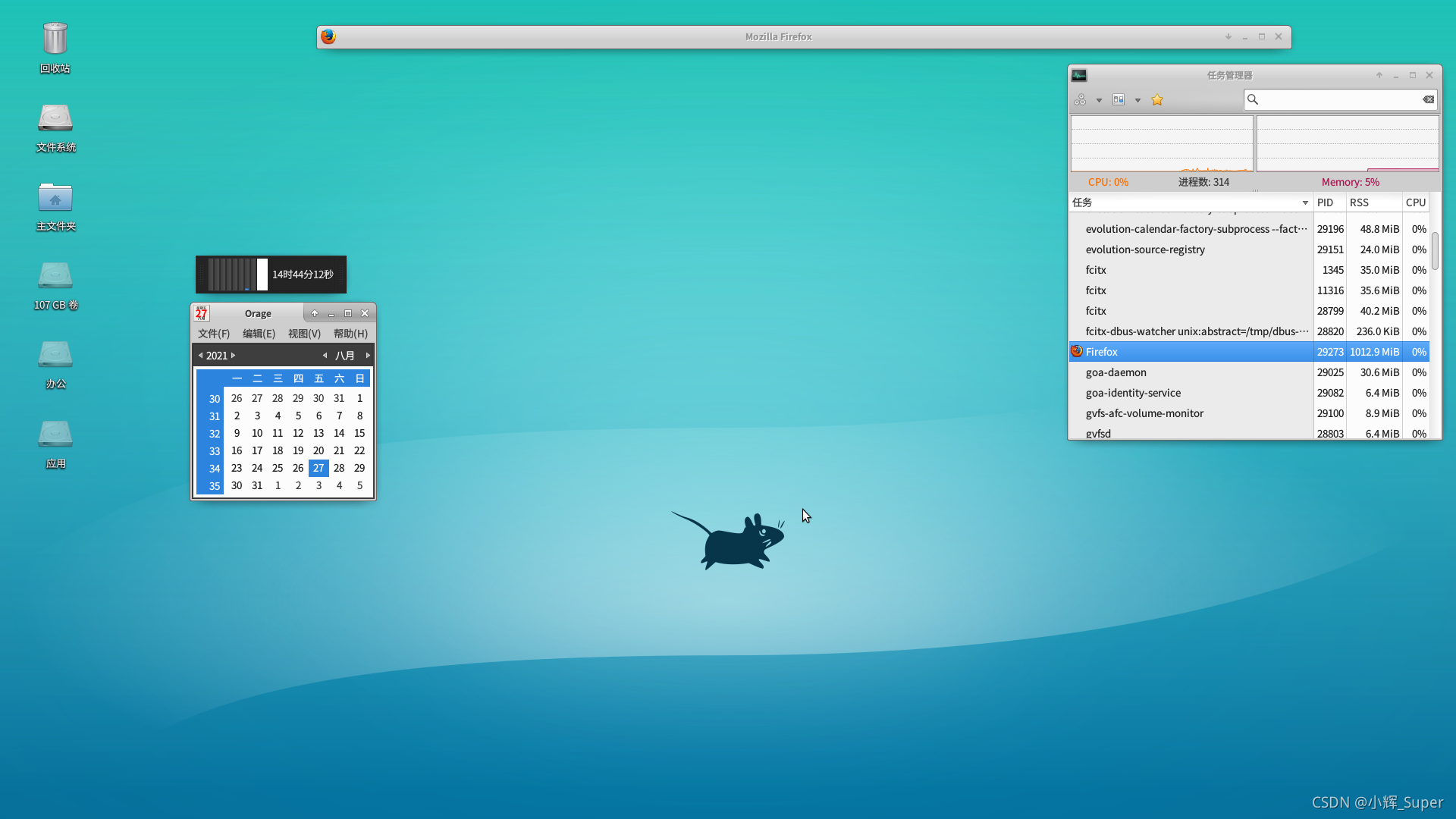
Task: Click the execute-task gears icon in Task Manager
Action: (1081, 99)
